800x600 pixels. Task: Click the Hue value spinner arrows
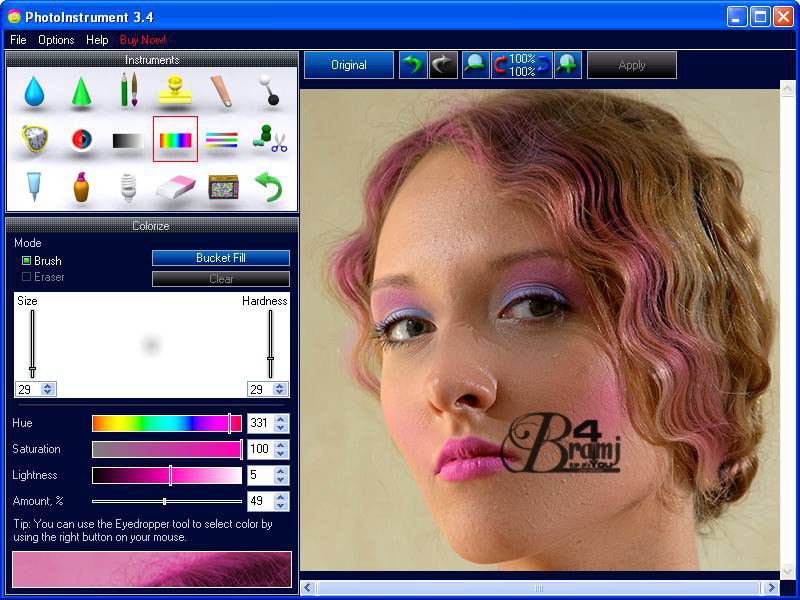(281, 423)
